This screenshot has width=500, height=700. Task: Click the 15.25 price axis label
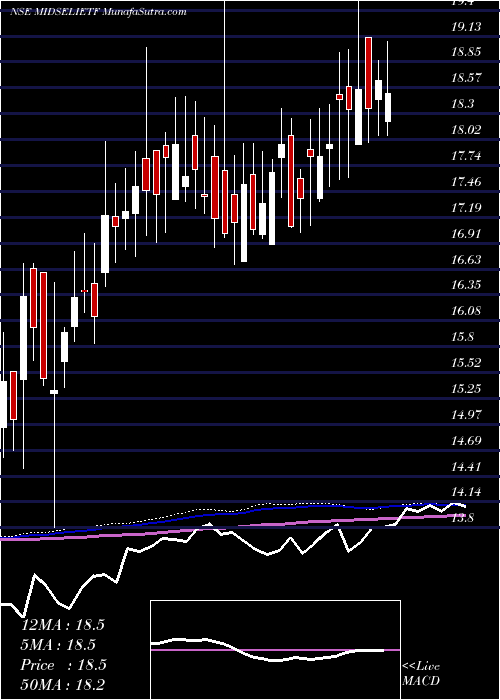click(467, 389)
